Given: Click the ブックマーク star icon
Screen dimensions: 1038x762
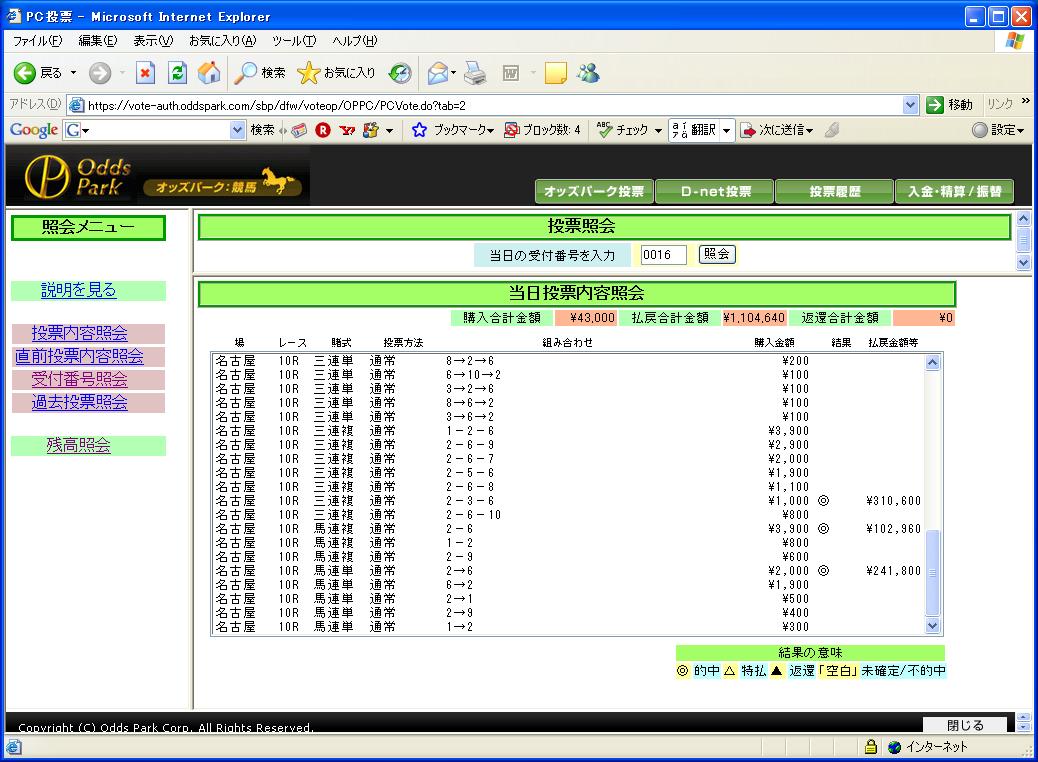Looking at the screenshot, I should click(x=419, y=130).
